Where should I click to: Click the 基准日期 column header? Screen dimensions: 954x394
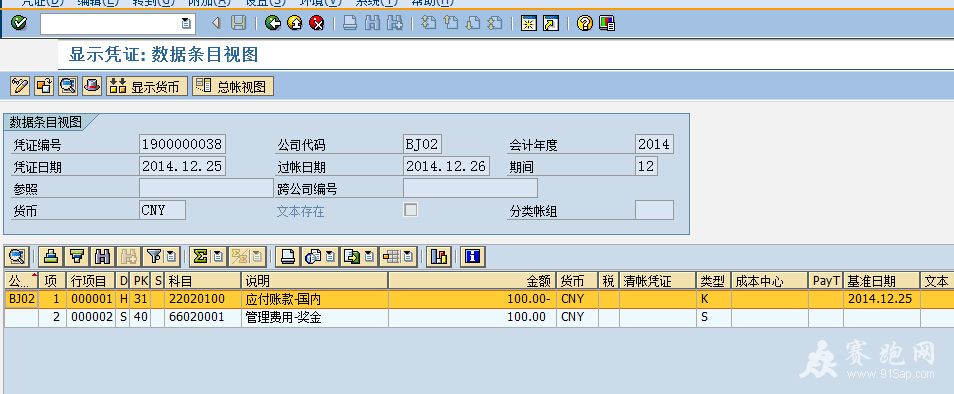(882, 280)
